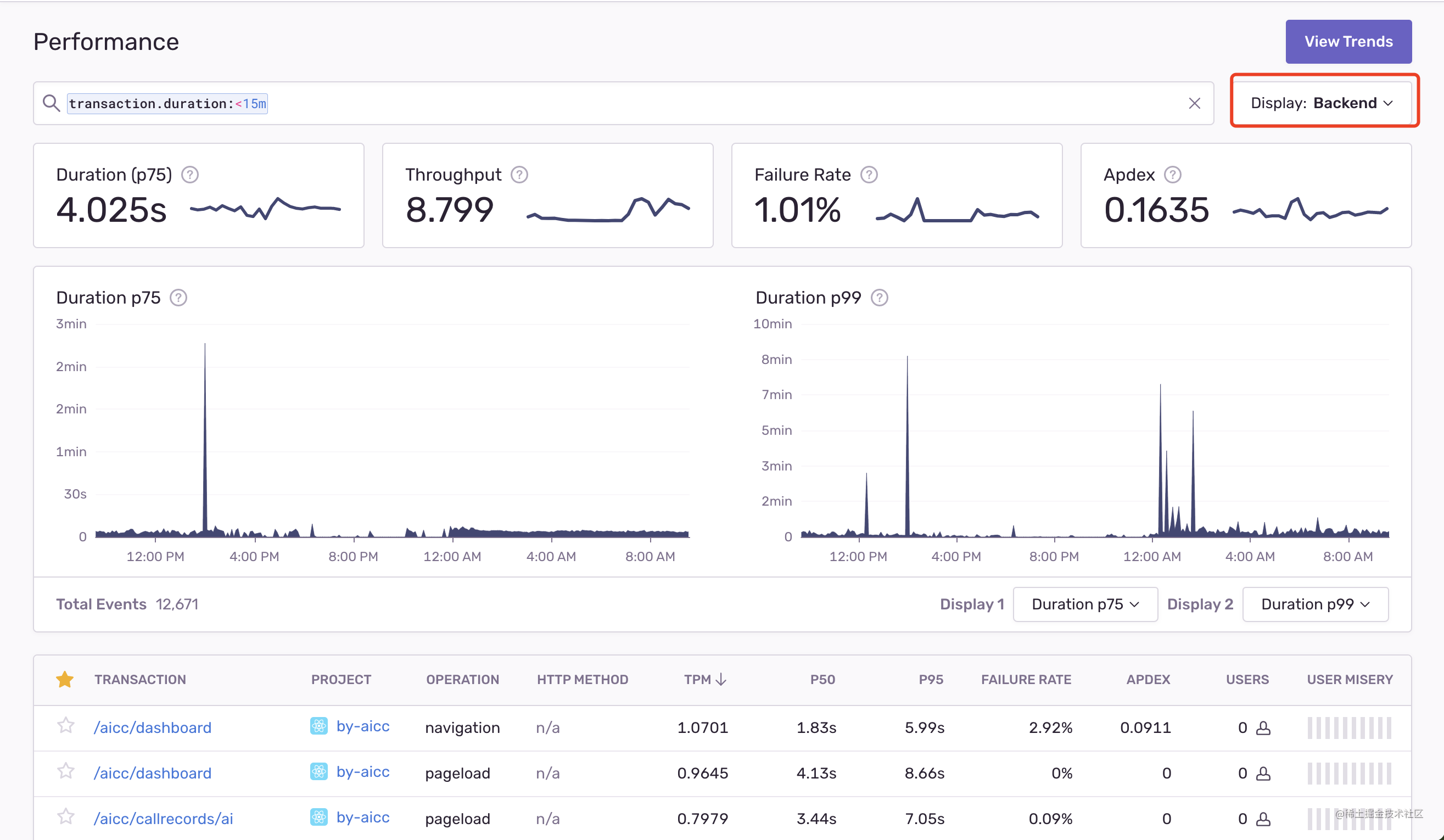Click the 2.92% failure rate cell
The width and height of the screenshot is (1444, 840).
click(x=1050, y=727)
